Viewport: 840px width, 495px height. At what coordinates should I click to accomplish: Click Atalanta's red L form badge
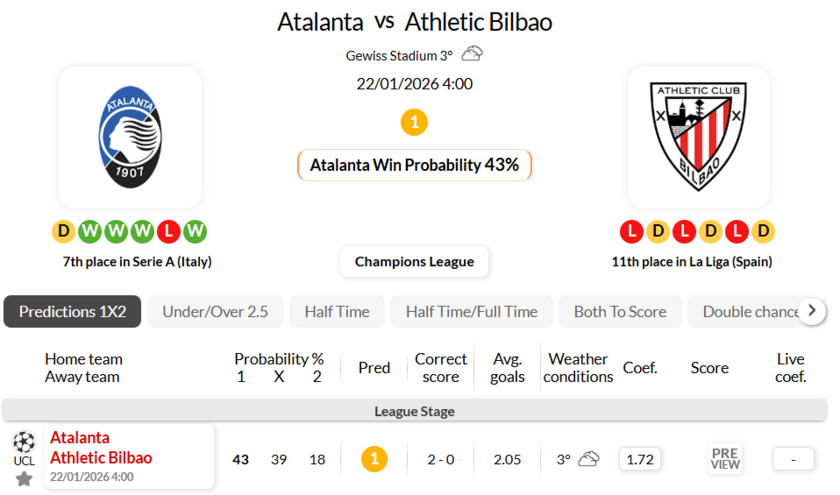pos(169,232)
